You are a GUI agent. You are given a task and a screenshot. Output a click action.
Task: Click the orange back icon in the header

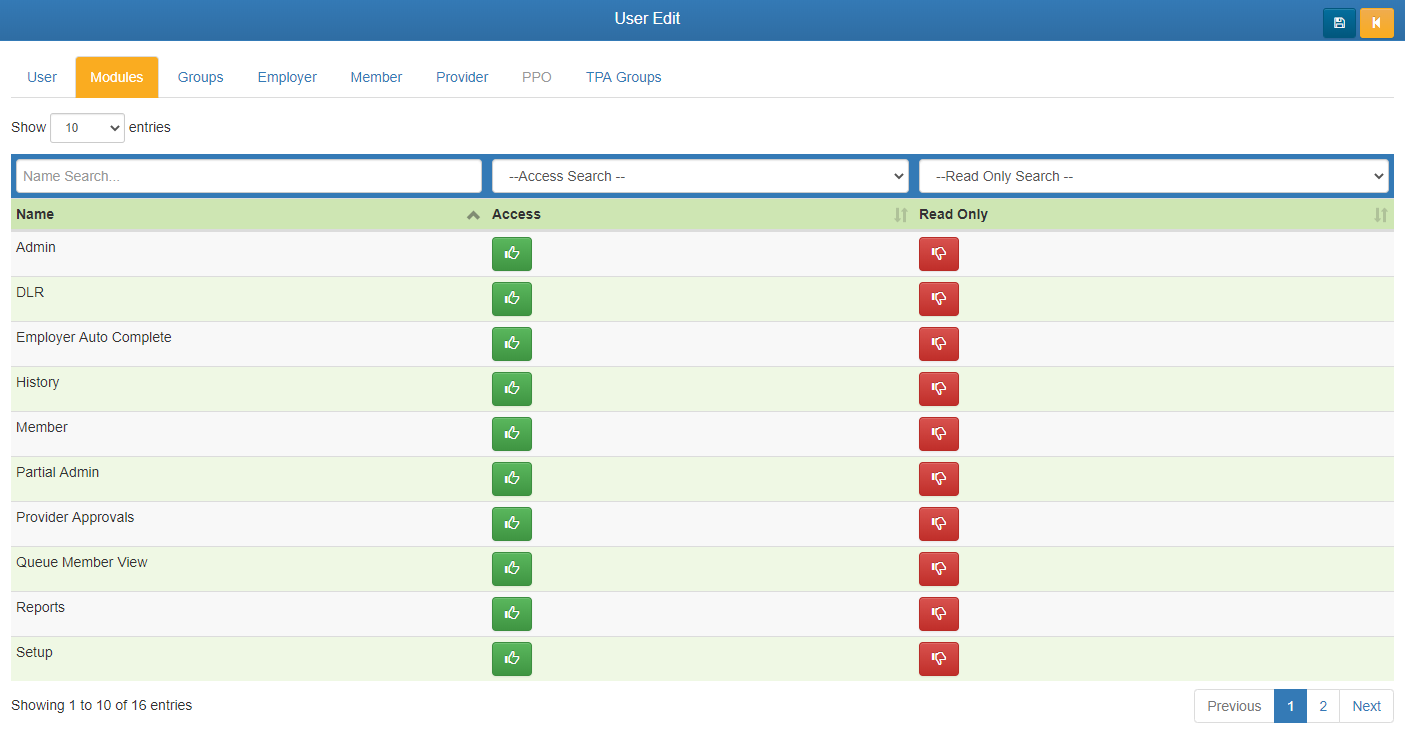point(1376,23)
